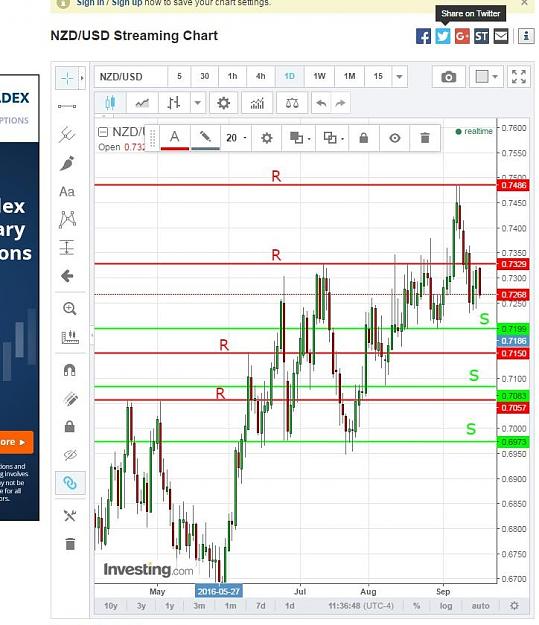Open the indicators menu
Screen dimensions: 539x625
click(257, 103)
